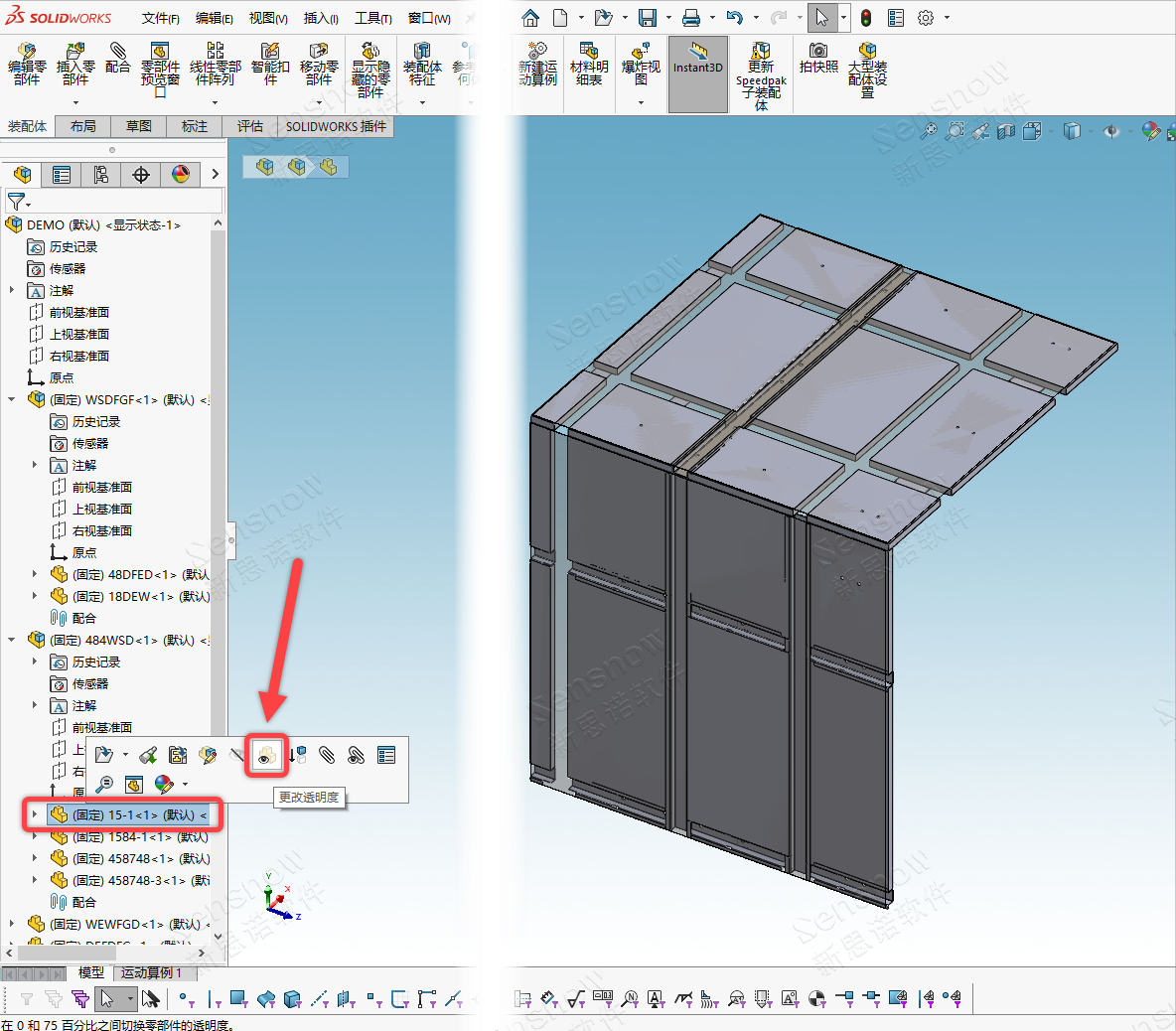Click the rebuild traffic light icon
The image size is (1176, 1031).
[866, 18]
